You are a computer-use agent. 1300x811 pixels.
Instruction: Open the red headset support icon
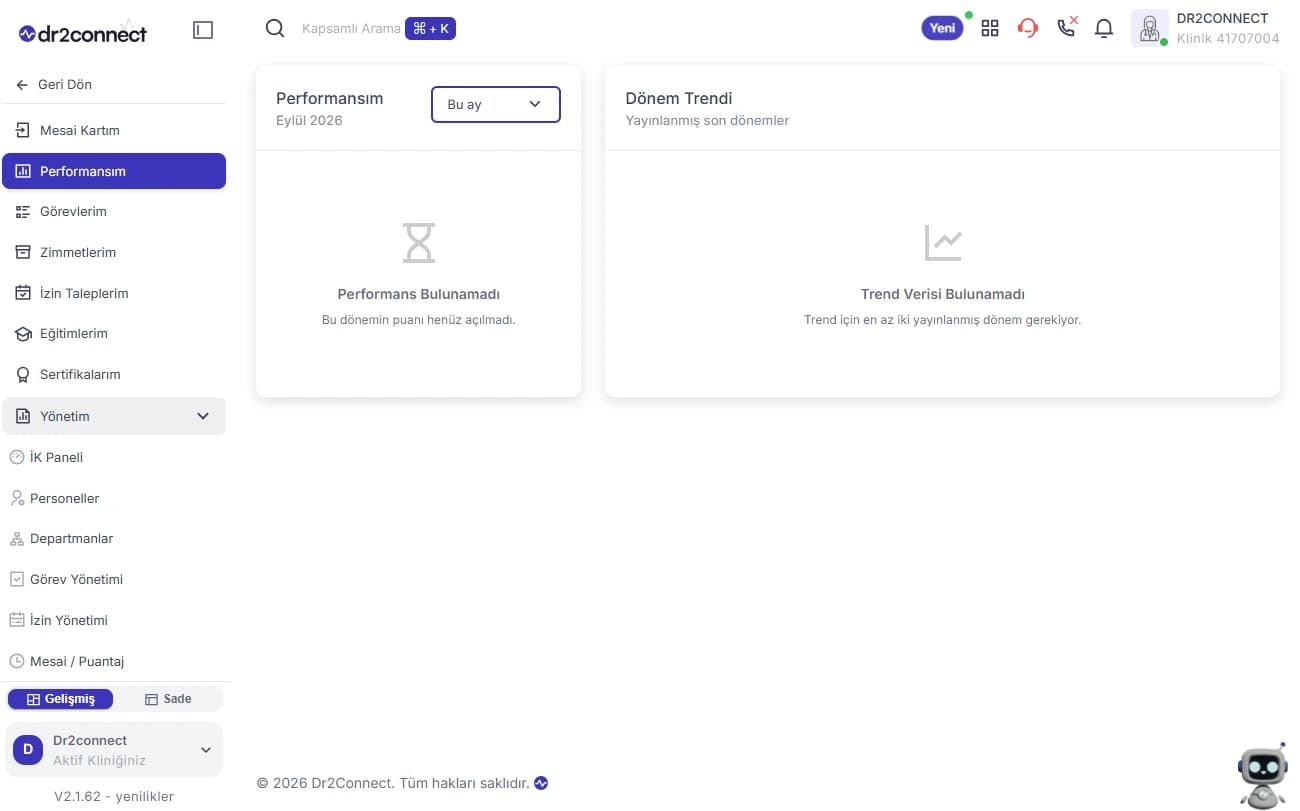tap(1028, 28)
